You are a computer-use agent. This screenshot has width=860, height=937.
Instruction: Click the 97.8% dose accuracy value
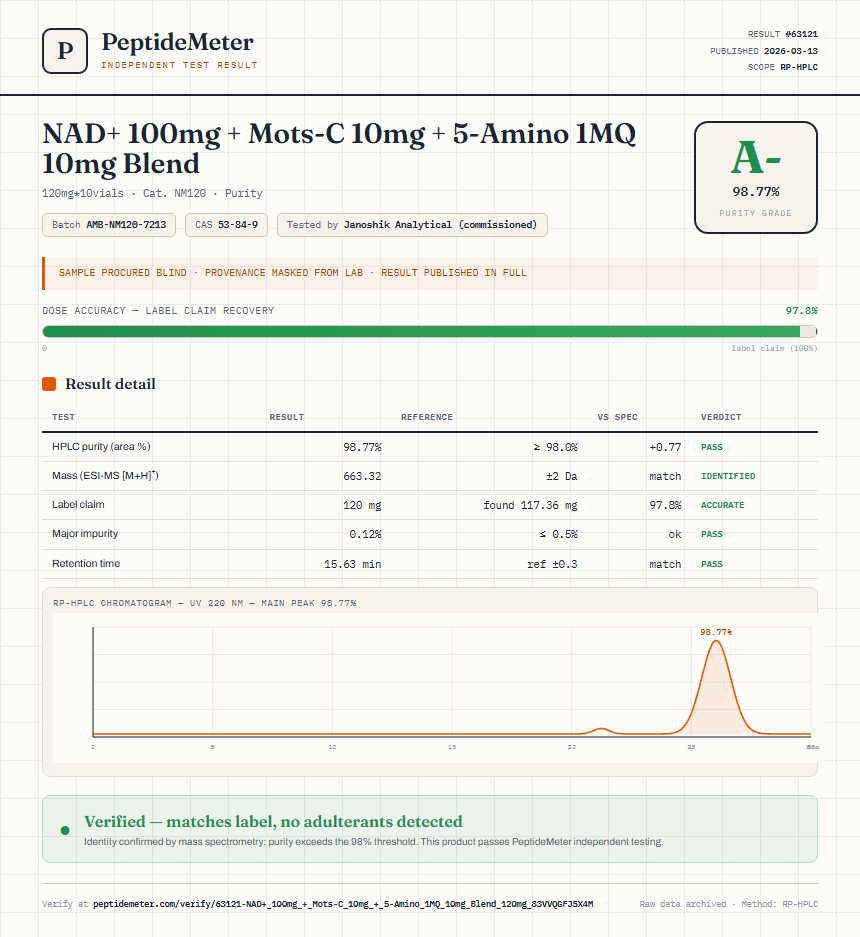(x=801, y=311)
